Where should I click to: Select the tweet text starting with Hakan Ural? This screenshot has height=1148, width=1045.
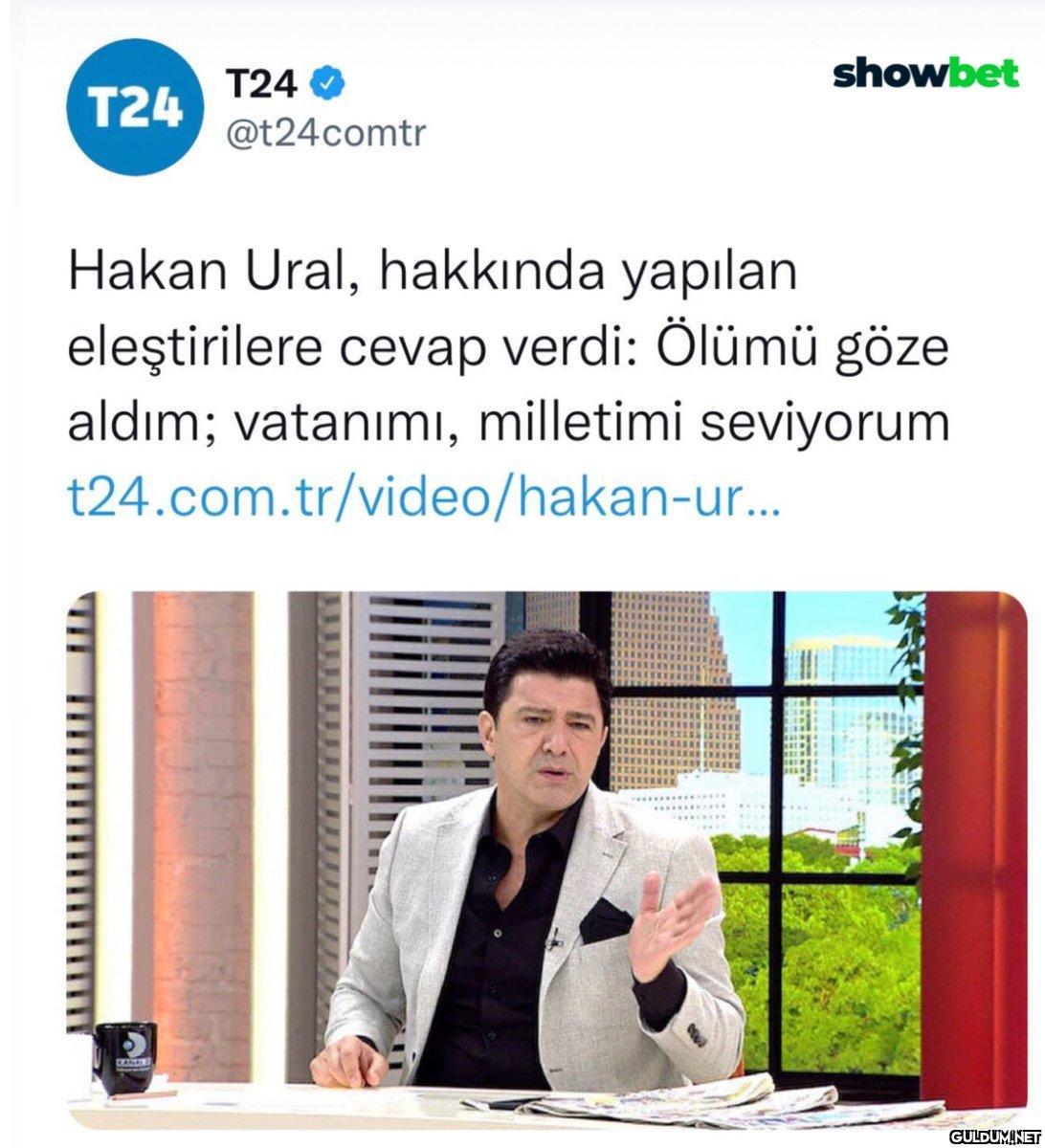(x=508, y=347)
